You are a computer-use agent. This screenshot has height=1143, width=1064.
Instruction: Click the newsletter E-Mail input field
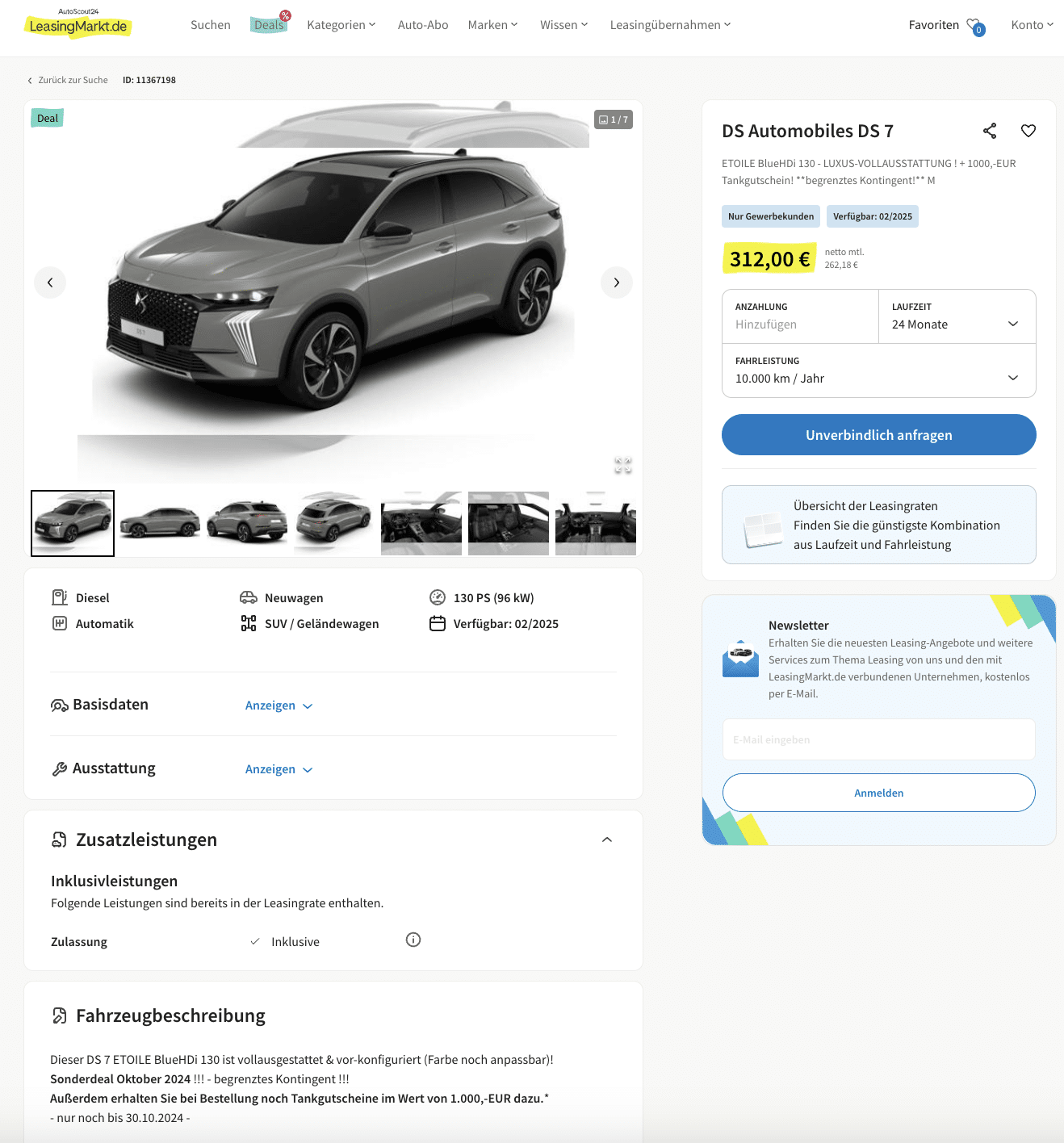coord(879,739)
